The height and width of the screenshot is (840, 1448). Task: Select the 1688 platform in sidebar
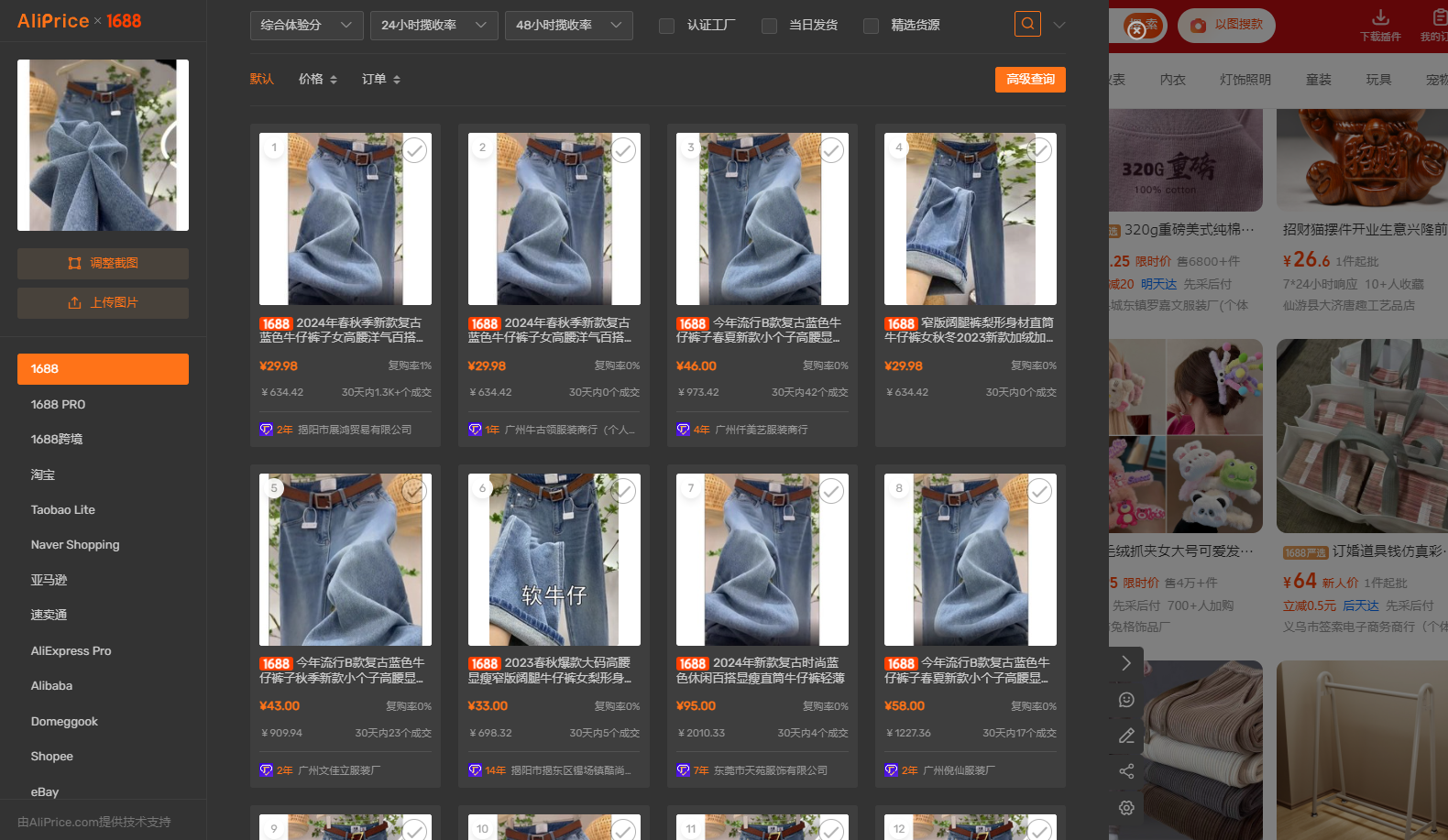coord(103,369)
